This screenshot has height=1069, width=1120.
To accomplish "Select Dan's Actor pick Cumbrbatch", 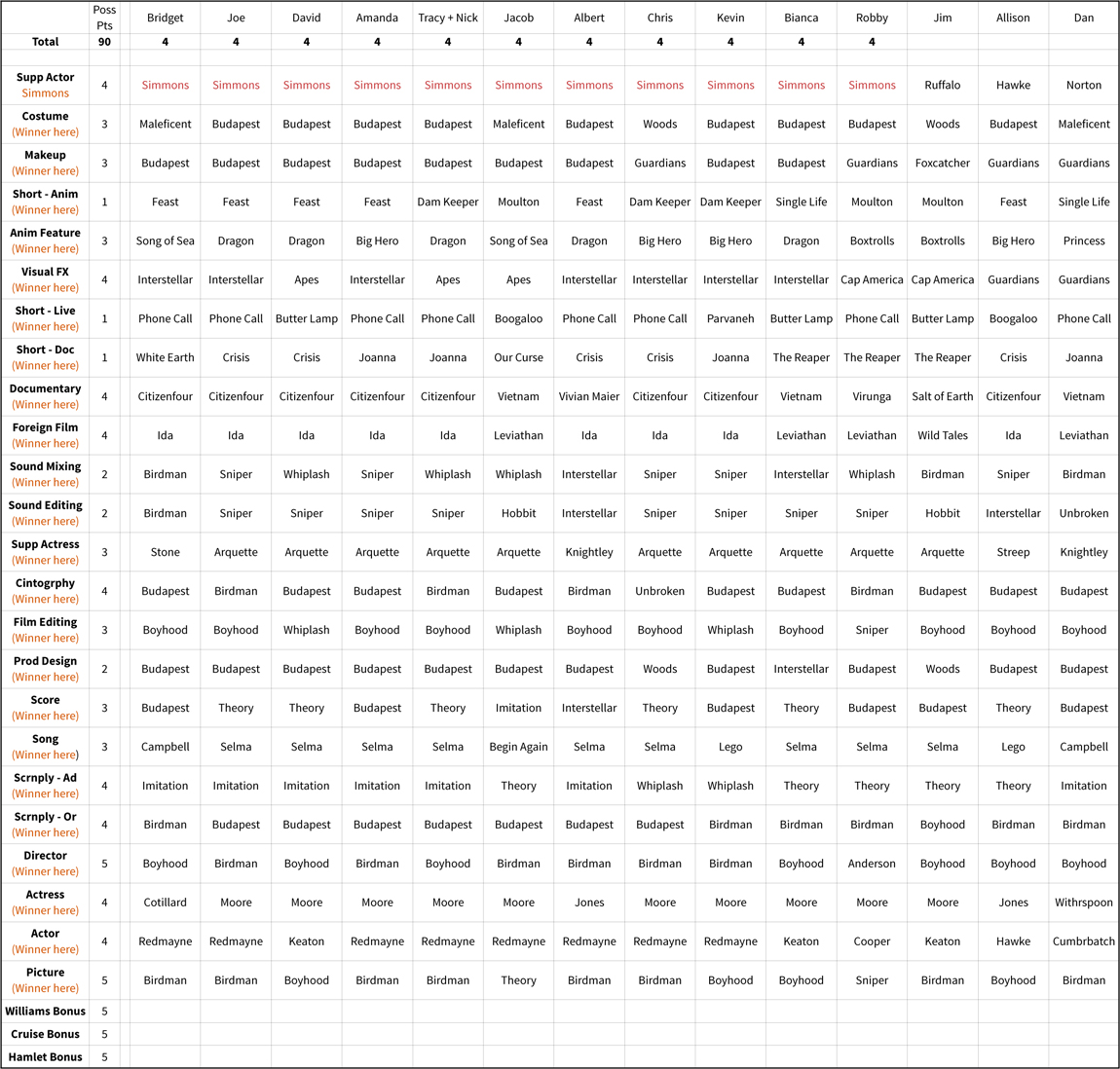I will point(1083,941).
